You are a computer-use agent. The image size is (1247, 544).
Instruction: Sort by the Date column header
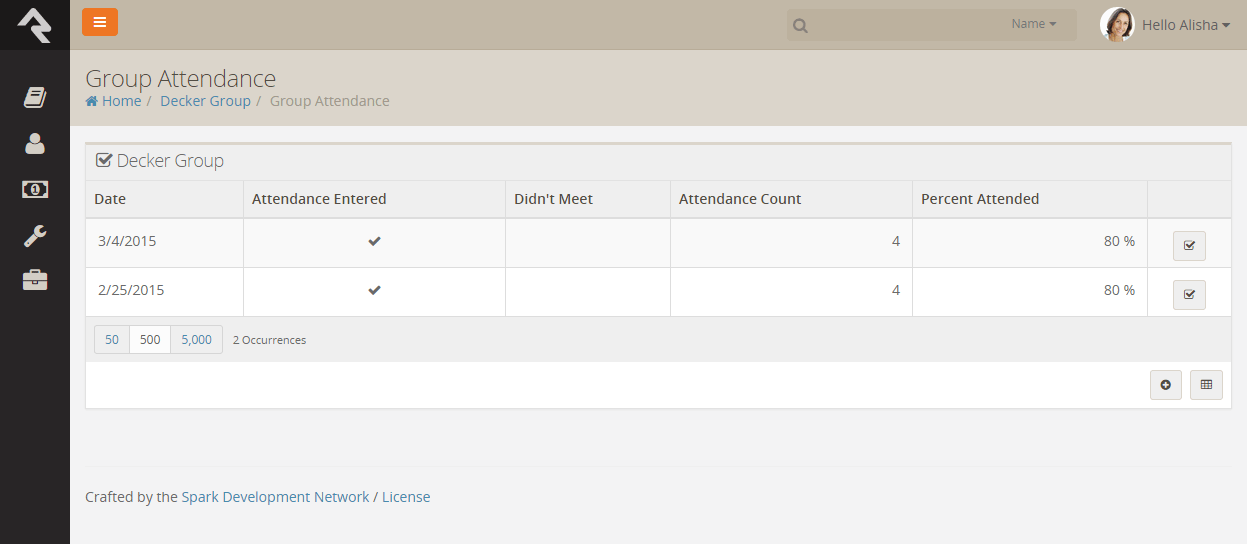(x=110, y=199)
